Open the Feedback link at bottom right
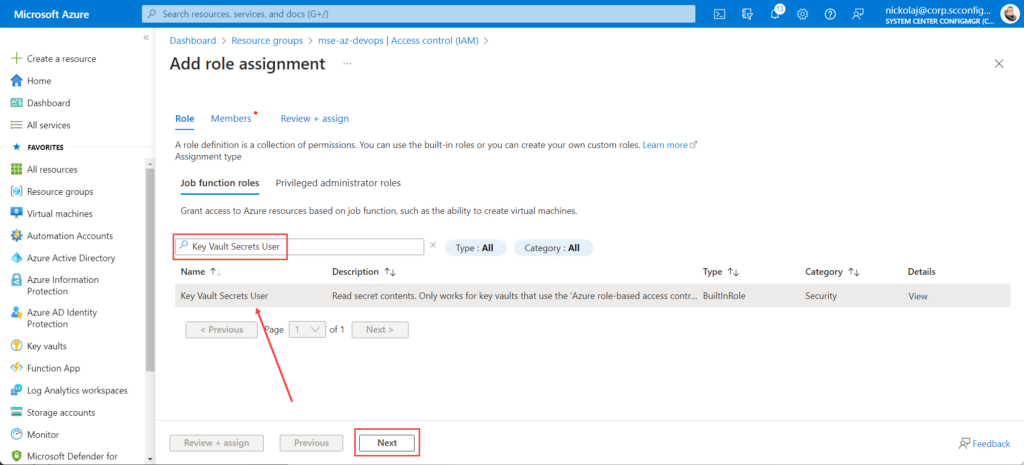This screenshot has width=1024, height=465. 984,443
